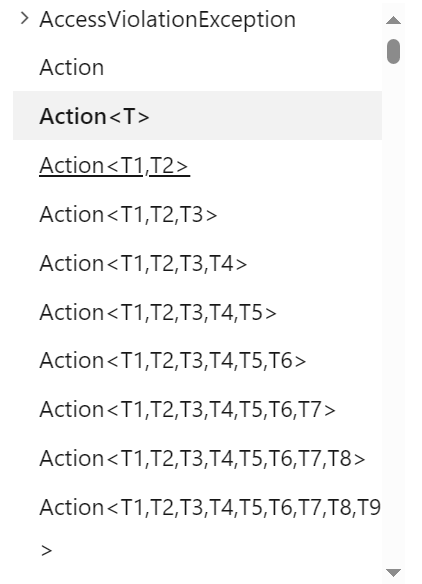Select the plain Action entry

pyautogui.click(x=72, y=67)
